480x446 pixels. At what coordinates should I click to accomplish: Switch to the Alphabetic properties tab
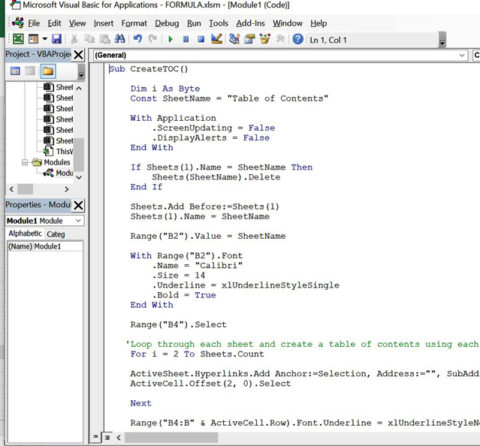25,234
